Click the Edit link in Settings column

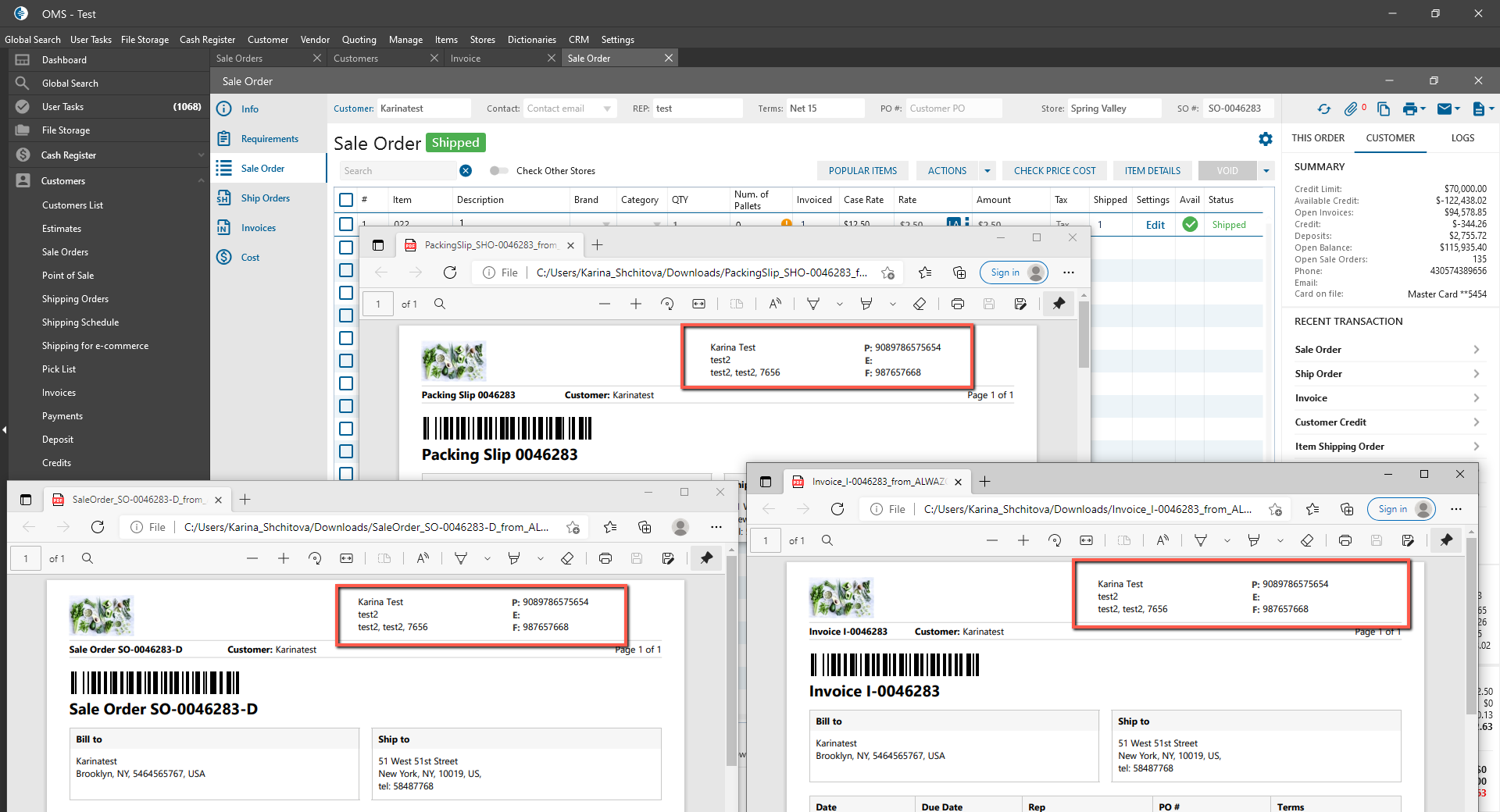1155,225
